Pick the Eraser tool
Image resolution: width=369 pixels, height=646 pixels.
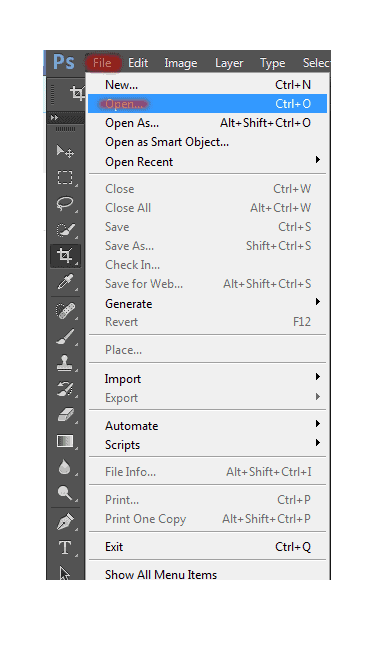click(x=65, y=415)
